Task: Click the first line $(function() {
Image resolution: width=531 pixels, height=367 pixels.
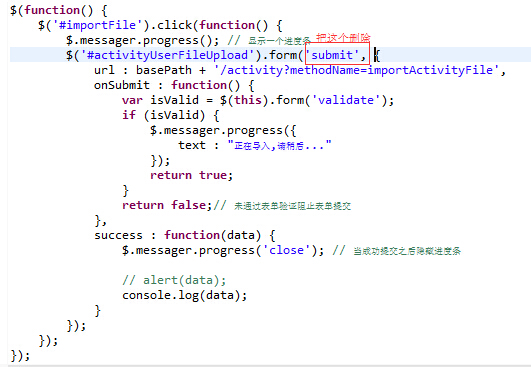Action: coord(59,10)
